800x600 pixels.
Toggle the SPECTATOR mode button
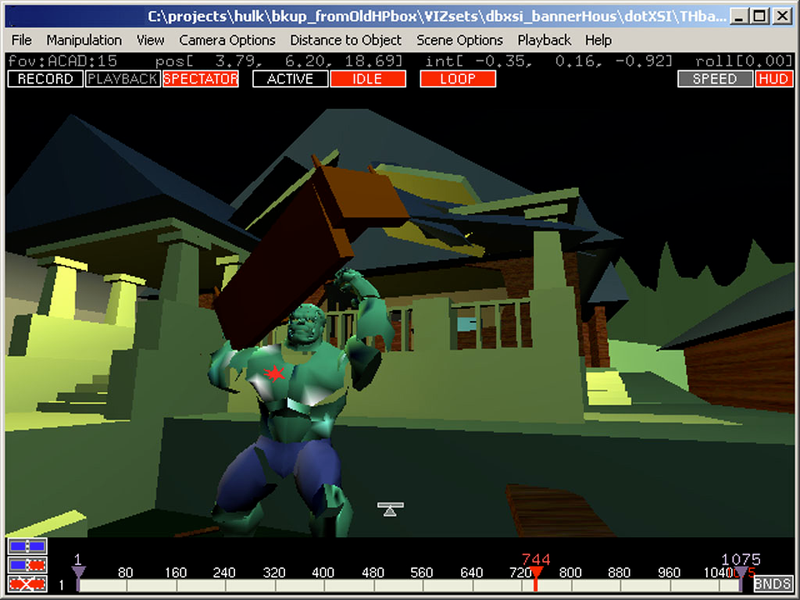[201, 79]
